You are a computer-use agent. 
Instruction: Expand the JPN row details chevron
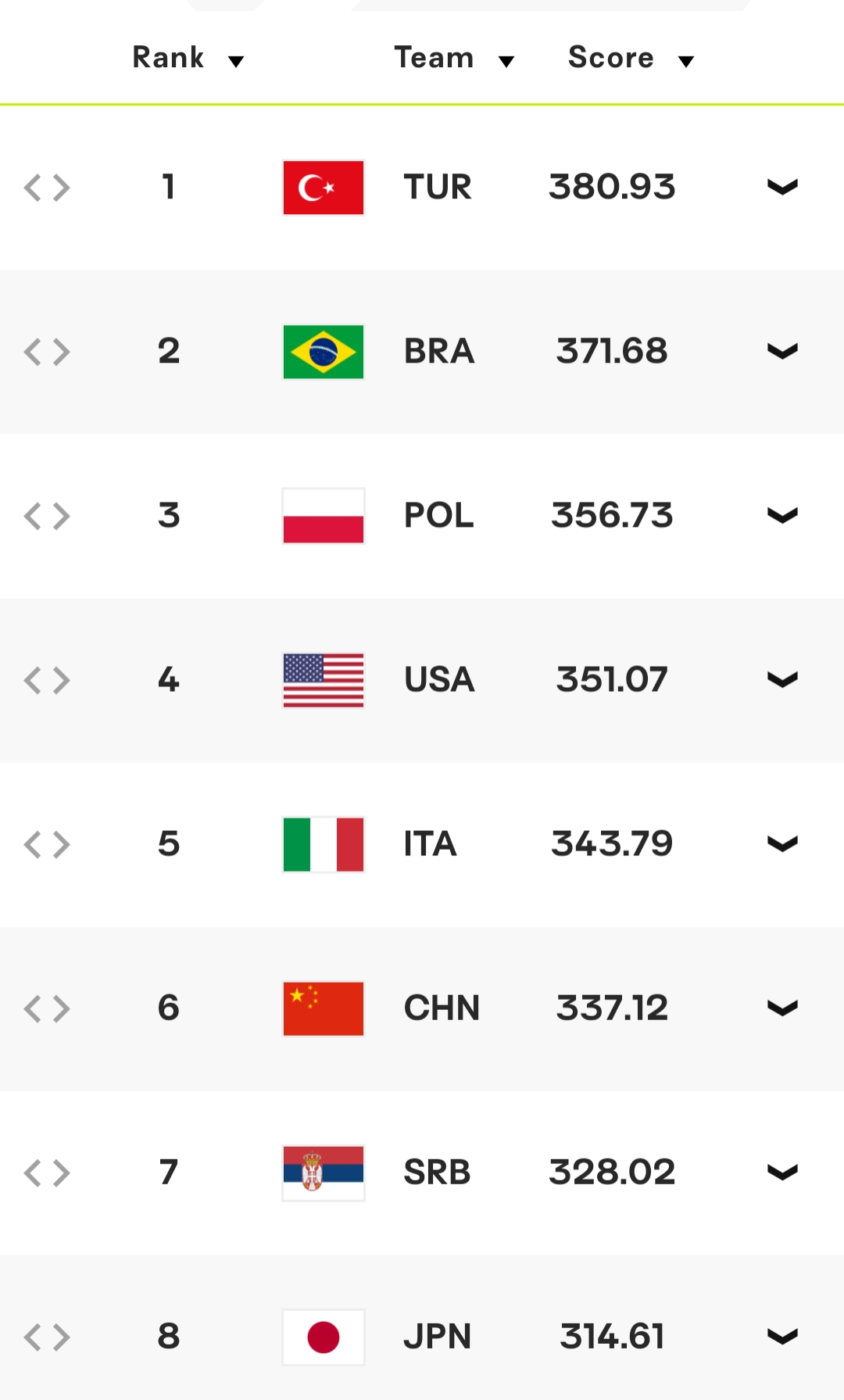pos(781,1337)
